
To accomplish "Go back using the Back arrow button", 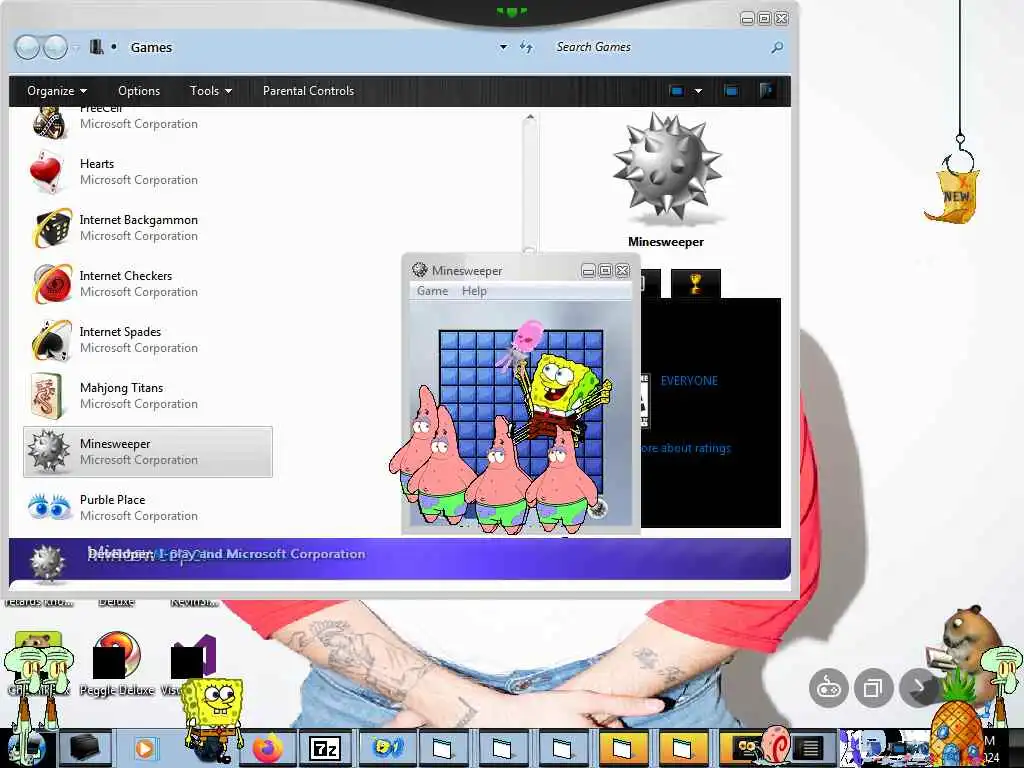I will [27, 47].
